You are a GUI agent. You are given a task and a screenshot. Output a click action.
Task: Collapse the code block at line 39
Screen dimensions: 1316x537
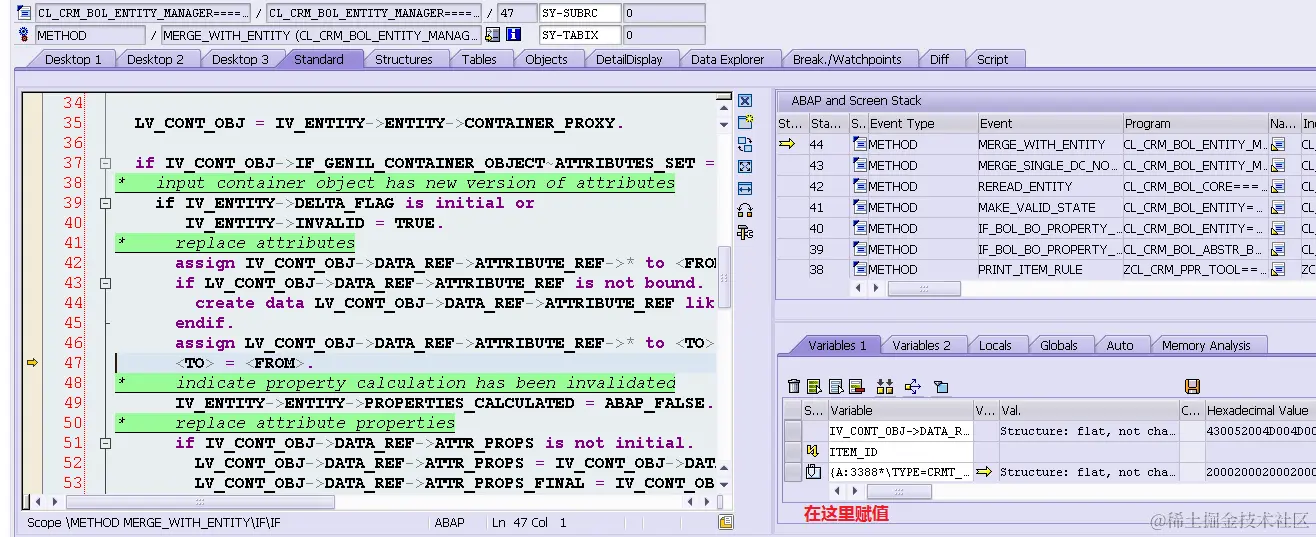[104, 203]
